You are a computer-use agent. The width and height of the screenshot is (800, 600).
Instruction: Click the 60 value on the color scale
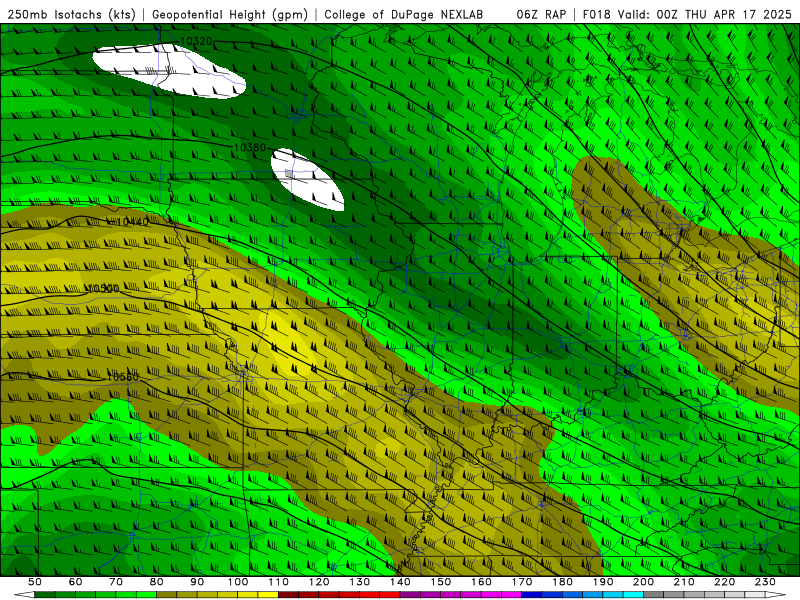tap(75, 582)
